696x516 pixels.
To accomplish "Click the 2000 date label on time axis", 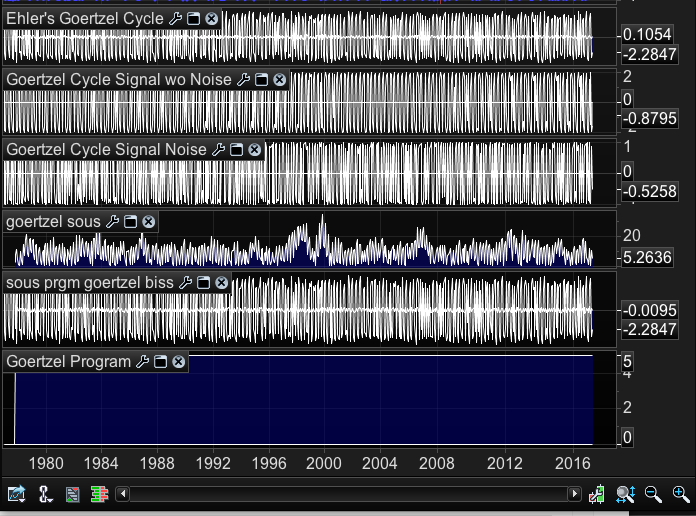I will pyautogui.click(x=324, y=464).
